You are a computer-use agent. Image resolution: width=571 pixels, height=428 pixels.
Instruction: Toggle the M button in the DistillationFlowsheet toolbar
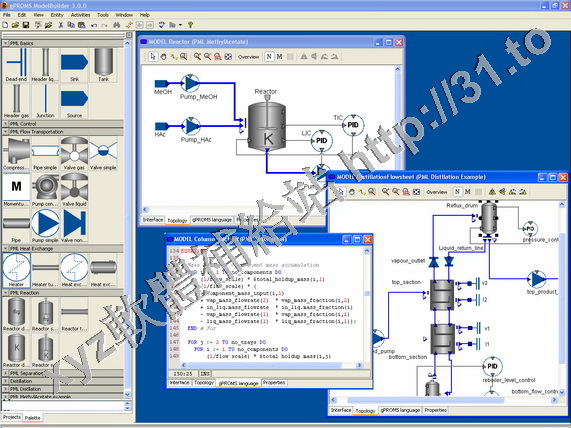[x=468, y=192]
